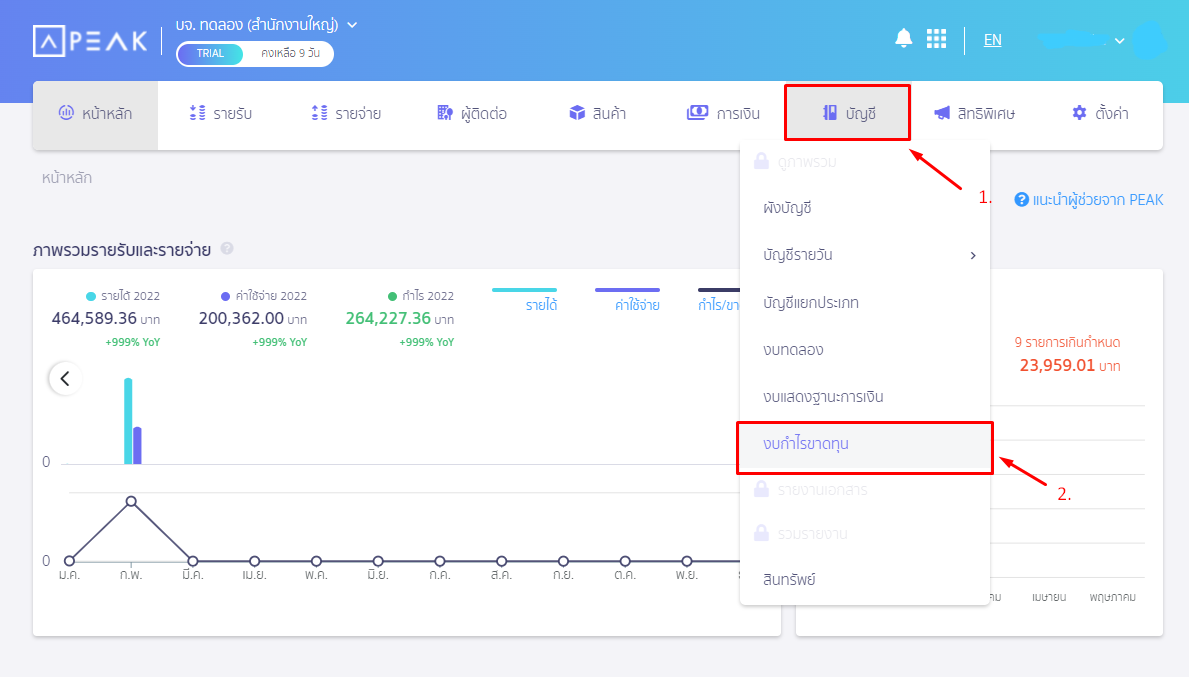Click the help icon beside ภาพรวมรายรับและรายจ่าย
This screenshot has width=1189, height=677.
pos(227,249)
